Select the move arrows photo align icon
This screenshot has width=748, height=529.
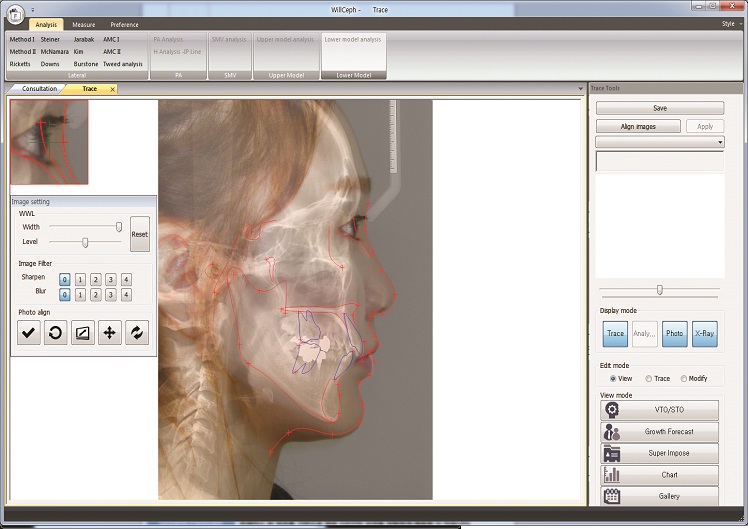[x=110, y=332]
